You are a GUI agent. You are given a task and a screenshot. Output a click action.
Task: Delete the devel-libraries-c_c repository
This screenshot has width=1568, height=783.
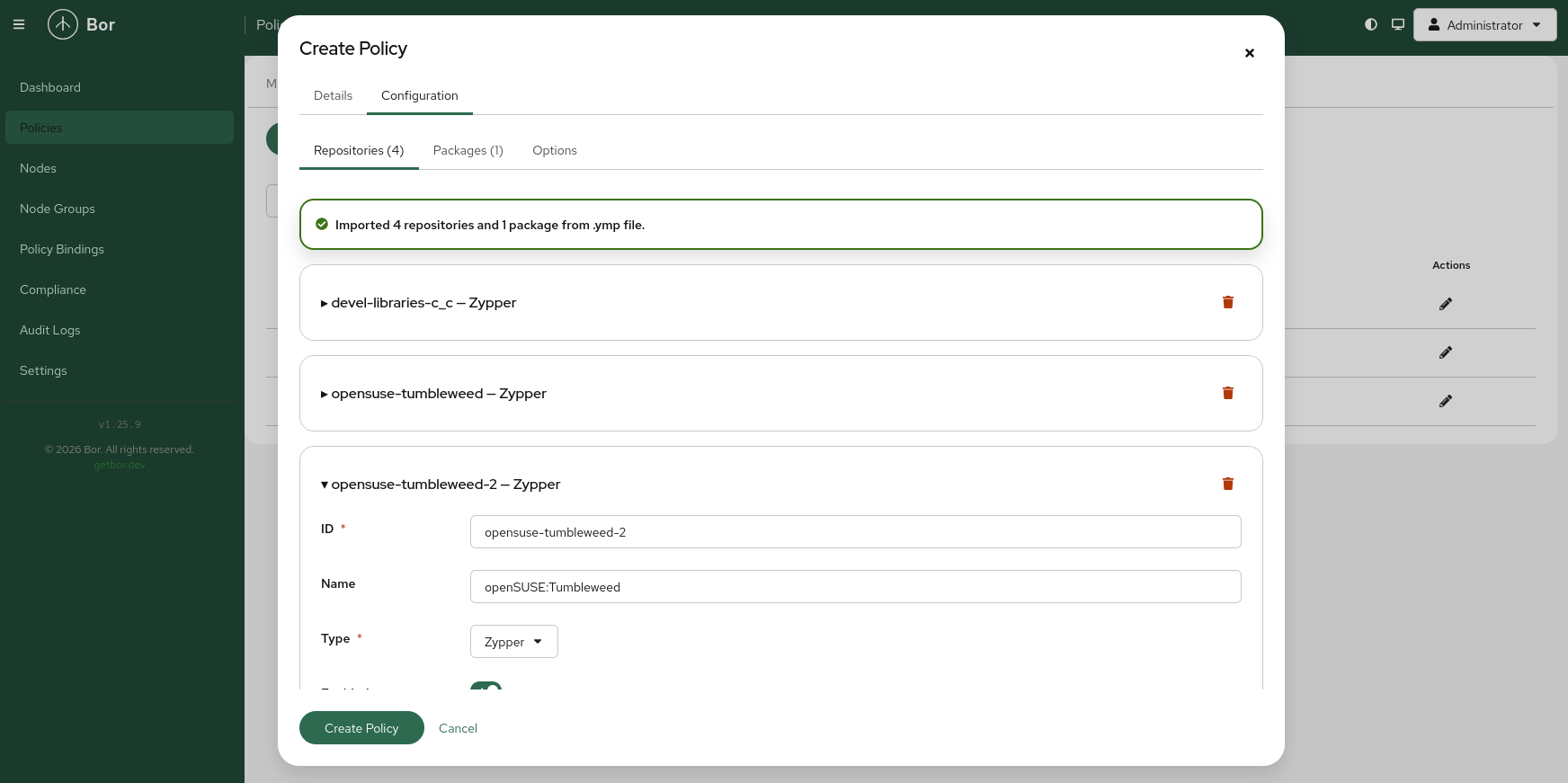1228,302
